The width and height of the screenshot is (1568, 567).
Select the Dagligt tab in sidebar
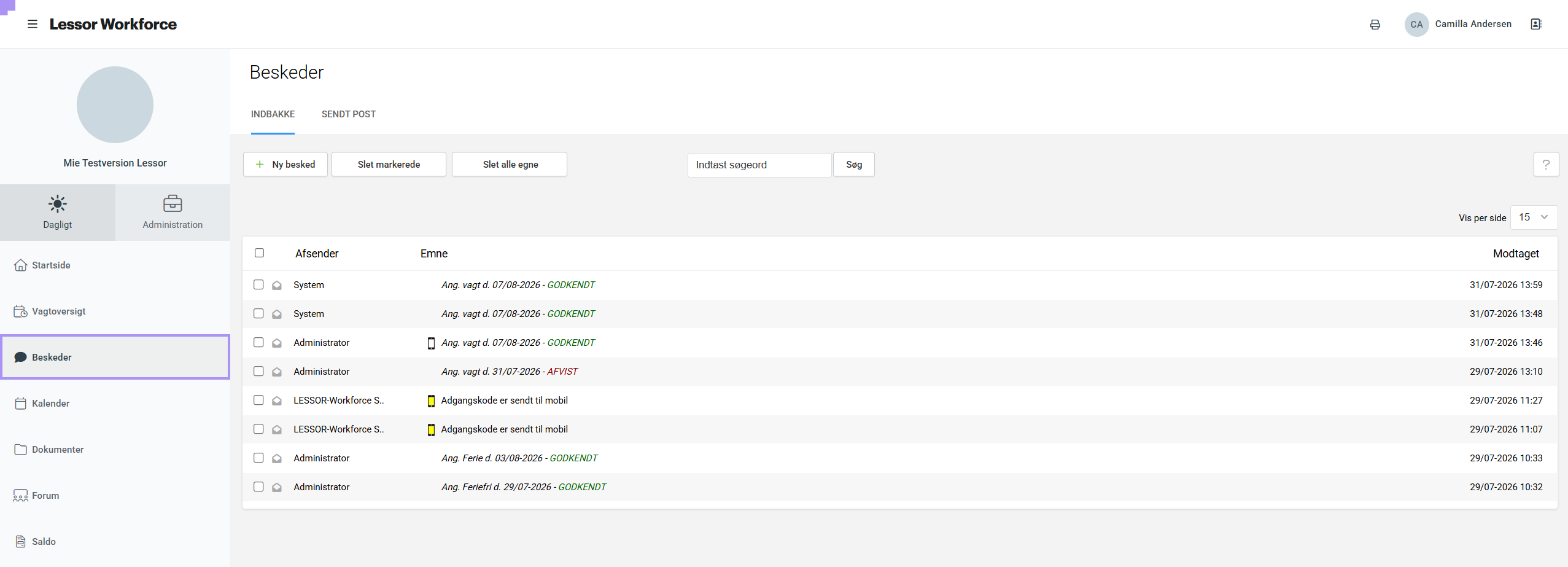58,213
